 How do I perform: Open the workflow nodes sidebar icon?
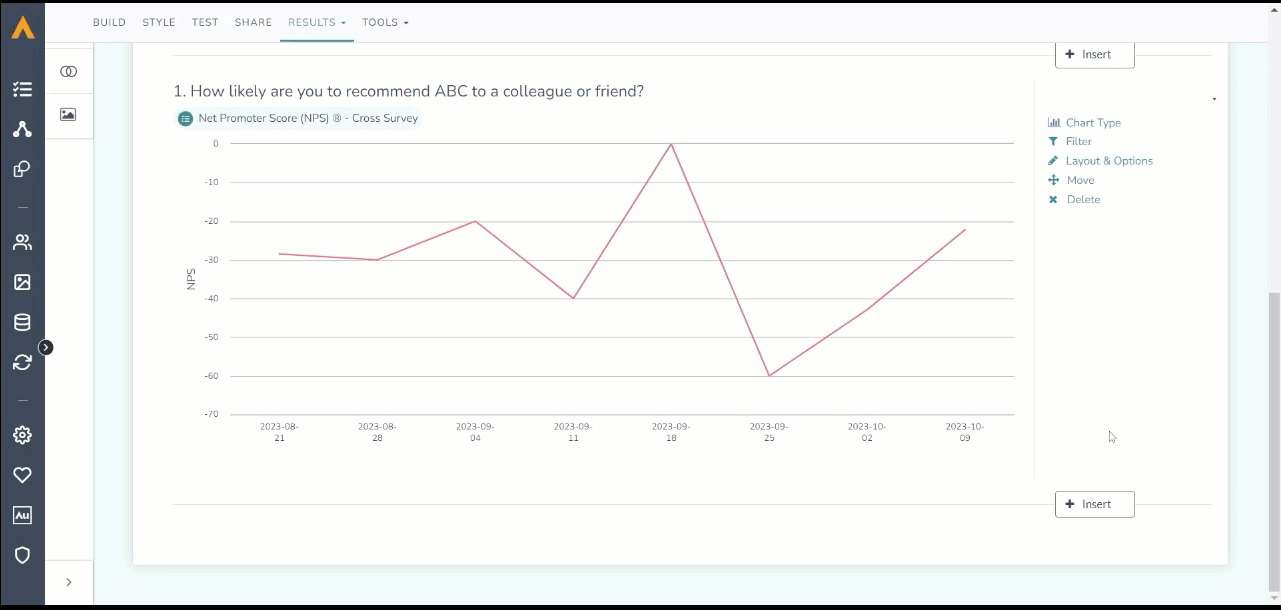(x=22, y=129)
